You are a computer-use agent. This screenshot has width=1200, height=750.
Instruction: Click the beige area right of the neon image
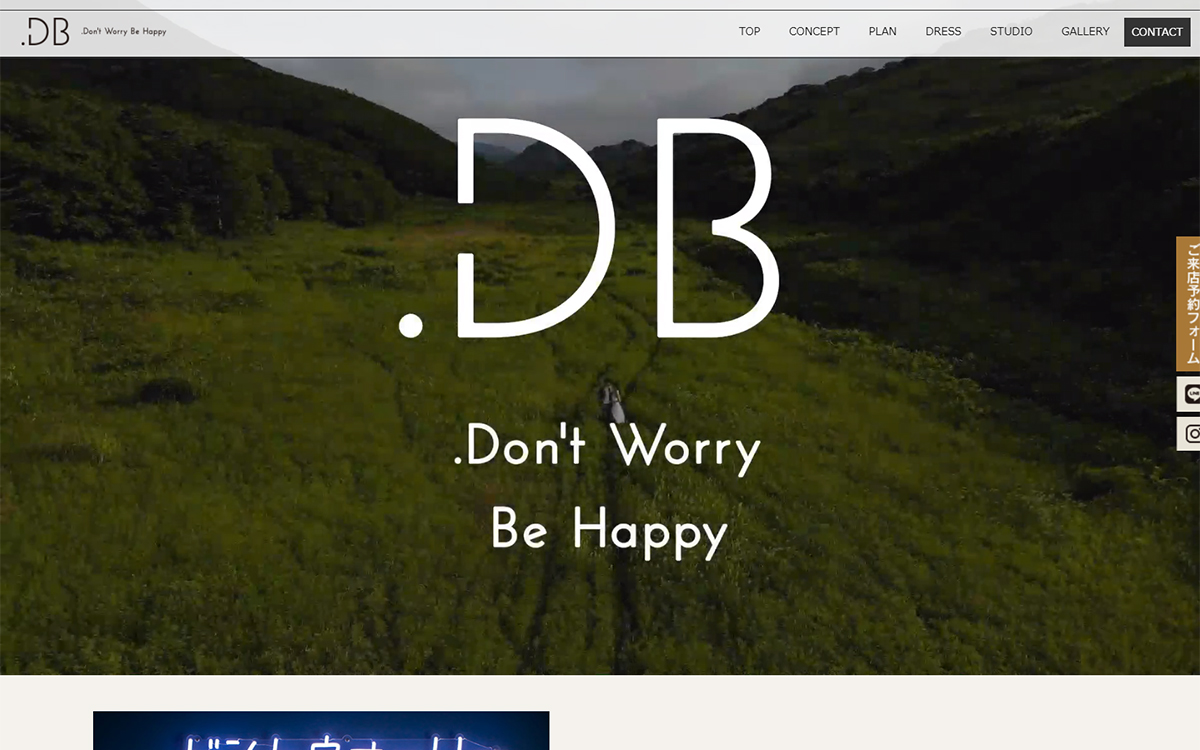point(850,715)
